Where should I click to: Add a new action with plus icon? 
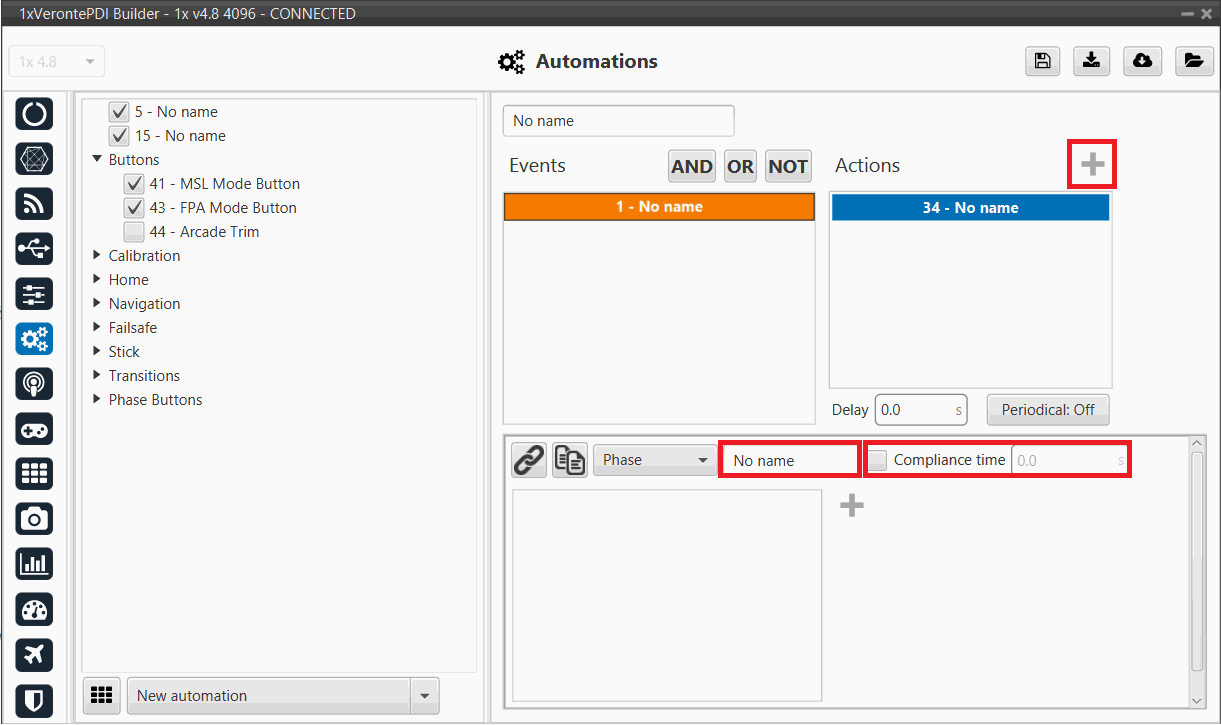[1092, 165]
